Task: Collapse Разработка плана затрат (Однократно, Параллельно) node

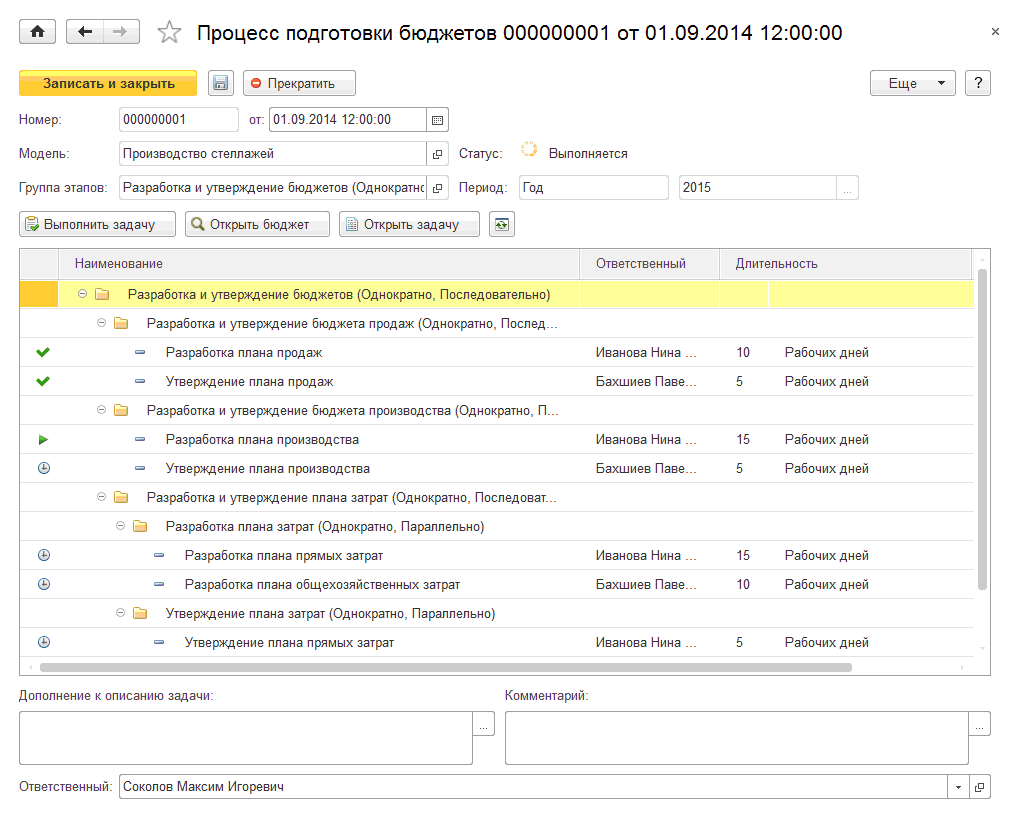Action: click(x=120, y=526)
